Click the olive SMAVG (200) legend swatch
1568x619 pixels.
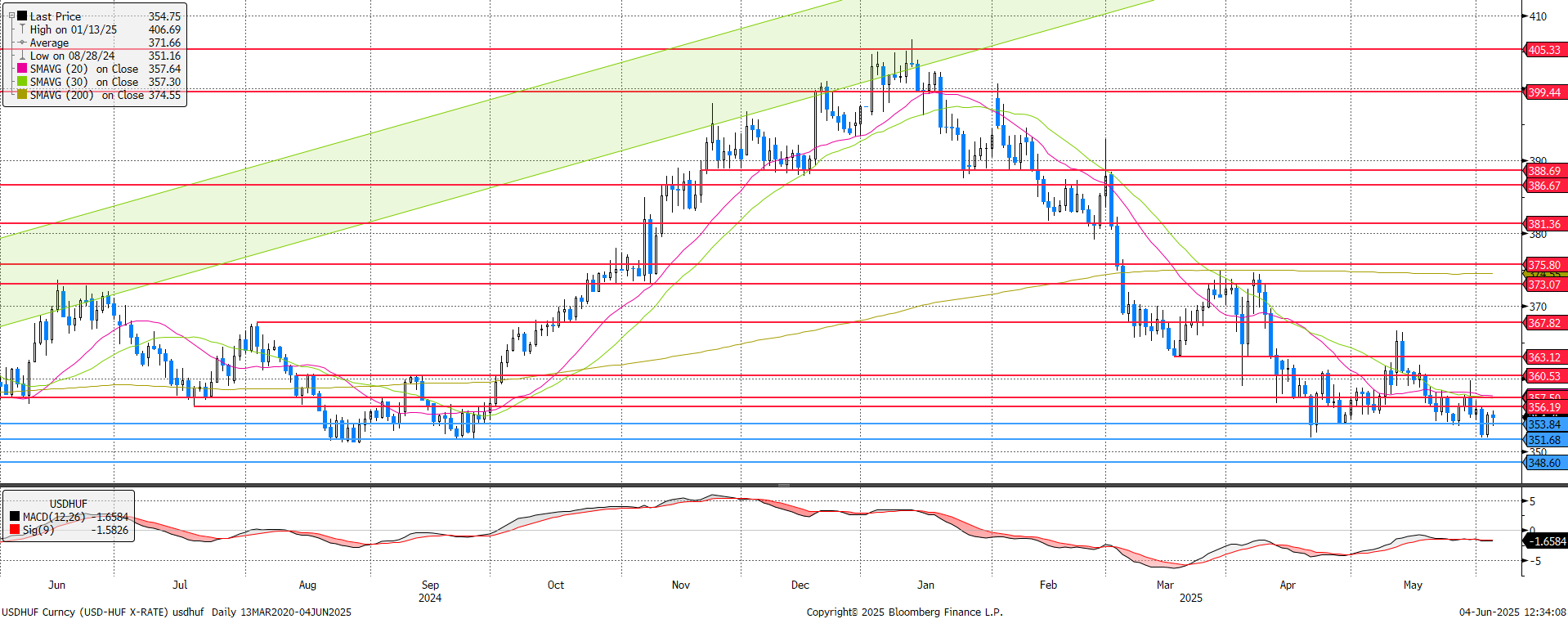pos(22,95)
